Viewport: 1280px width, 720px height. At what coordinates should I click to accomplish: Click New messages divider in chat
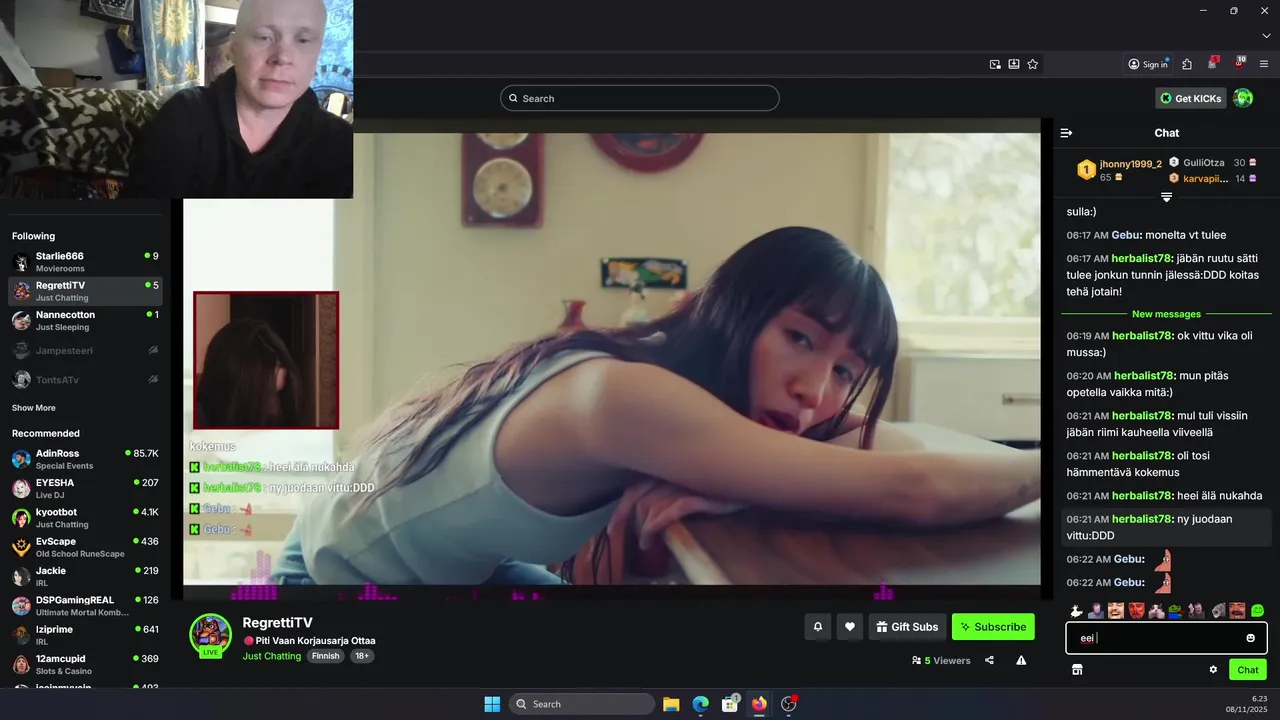click(x=1166, y=314)
